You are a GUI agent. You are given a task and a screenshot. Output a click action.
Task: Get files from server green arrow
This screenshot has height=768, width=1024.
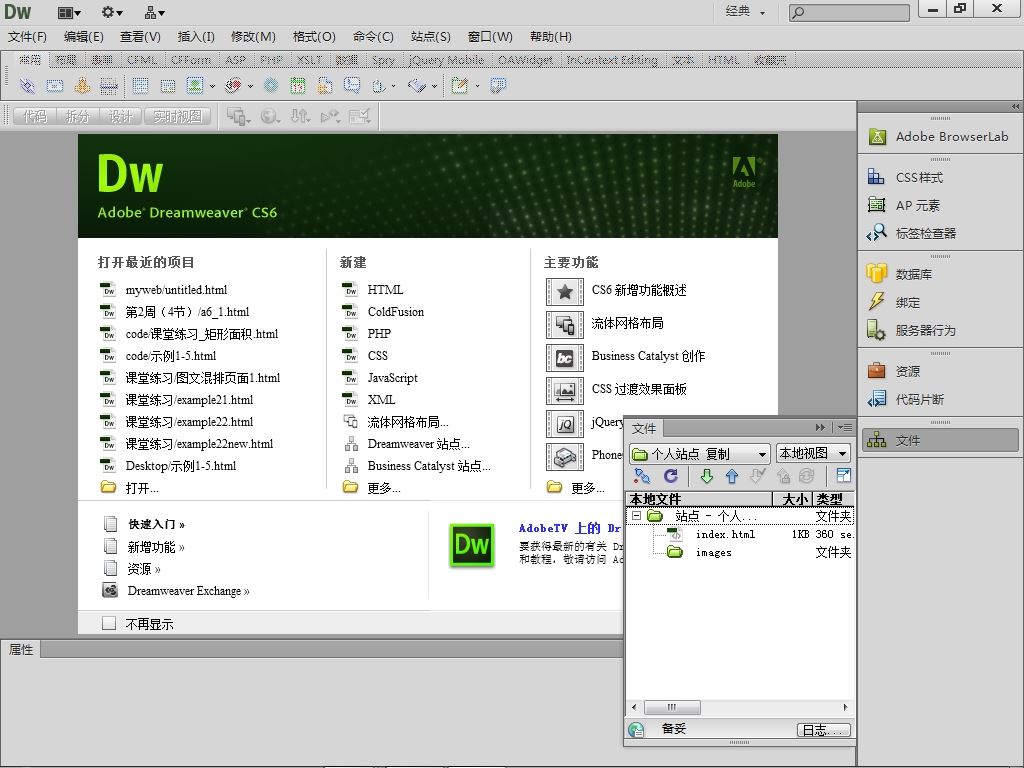point(707,476)
